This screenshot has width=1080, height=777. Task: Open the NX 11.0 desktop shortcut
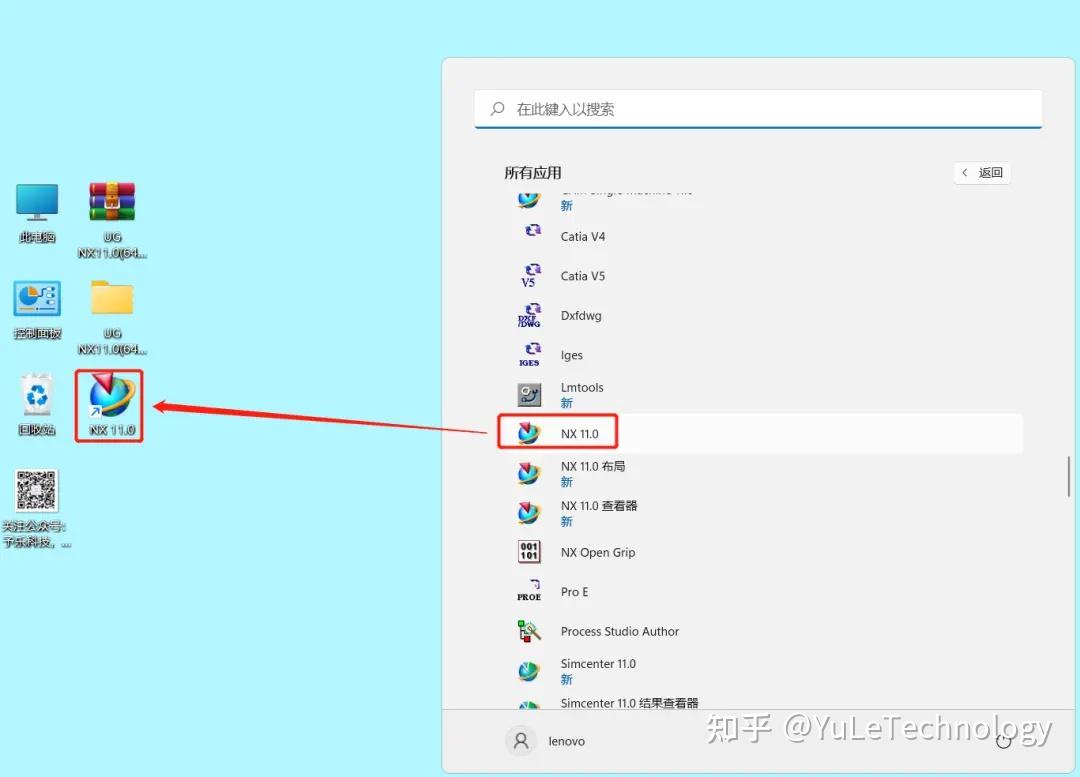coord(108,398)
